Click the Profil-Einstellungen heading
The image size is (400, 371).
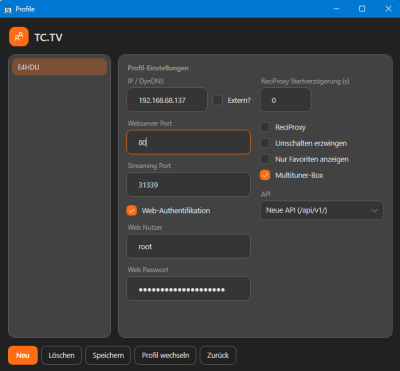tap(158, 68)
